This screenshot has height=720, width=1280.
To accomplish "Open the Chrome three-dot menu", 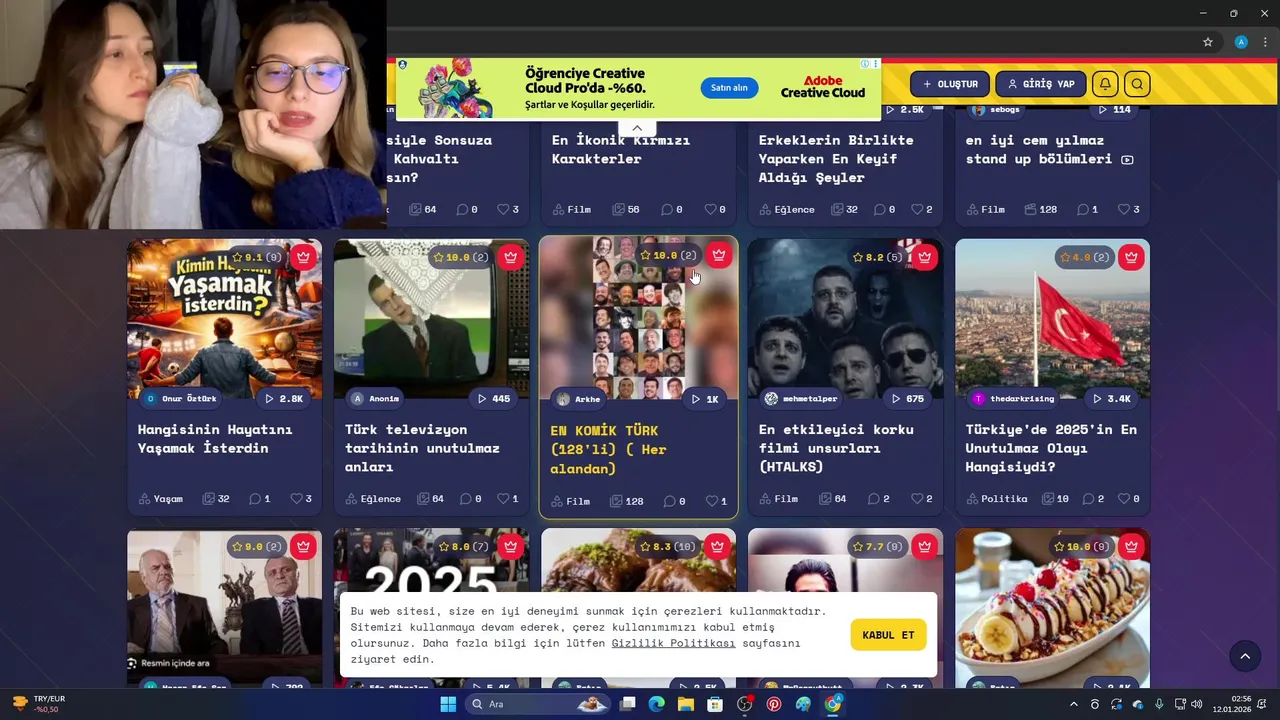I will 1266,42.
